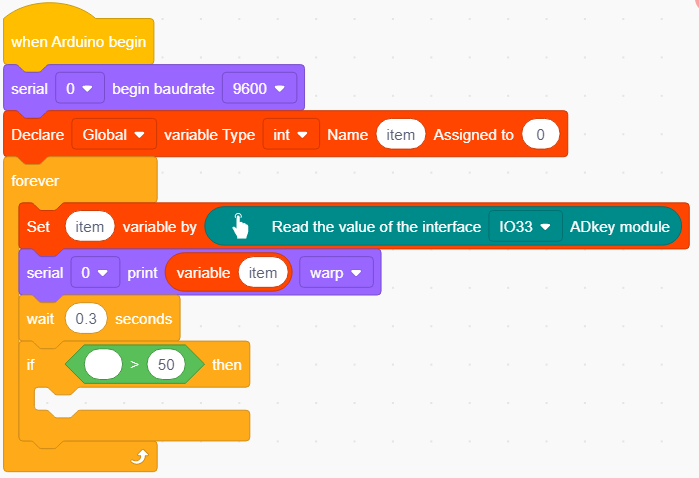Click the loop arrow icon in forever block

click(x=140, y=457)
